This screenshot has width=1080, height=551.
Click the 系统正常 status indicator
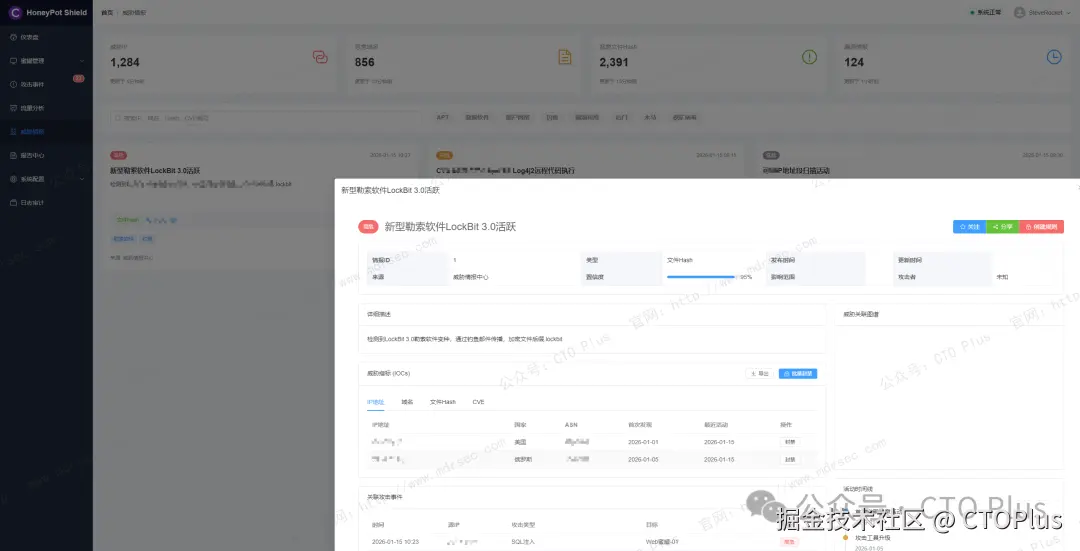pos(986,12)
